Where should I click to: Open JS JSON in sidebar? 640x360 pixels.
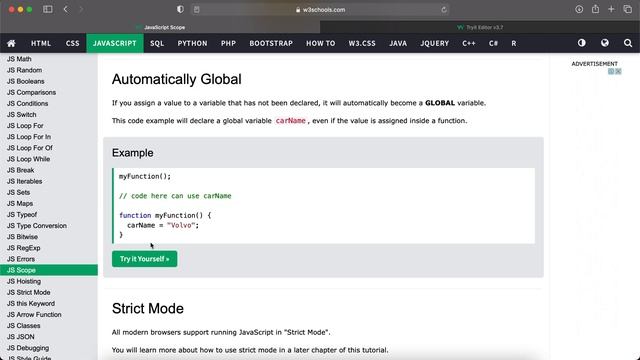point(49,337)
